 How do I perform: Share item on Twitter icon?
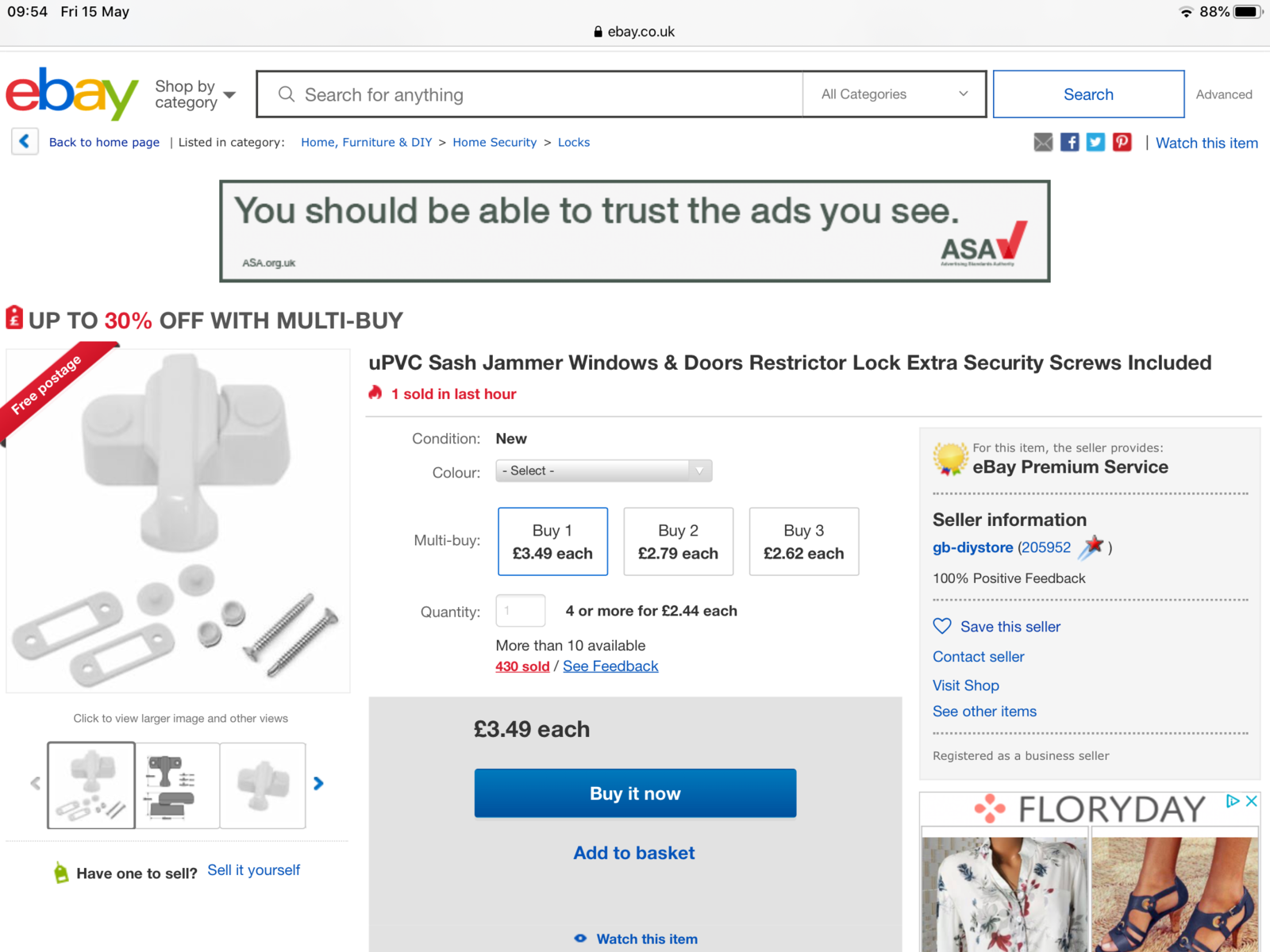point(1095,142)
